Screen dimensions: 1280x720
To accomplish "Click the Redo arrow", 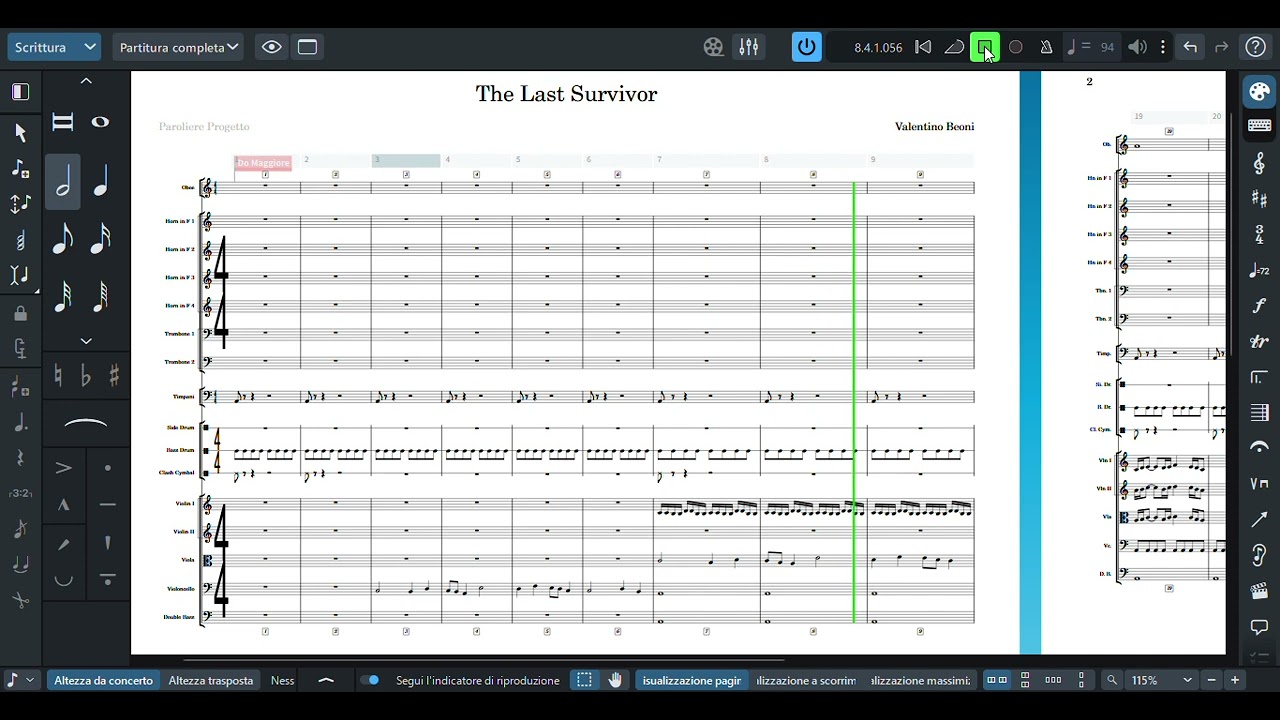I will [x=1221, y=47].
